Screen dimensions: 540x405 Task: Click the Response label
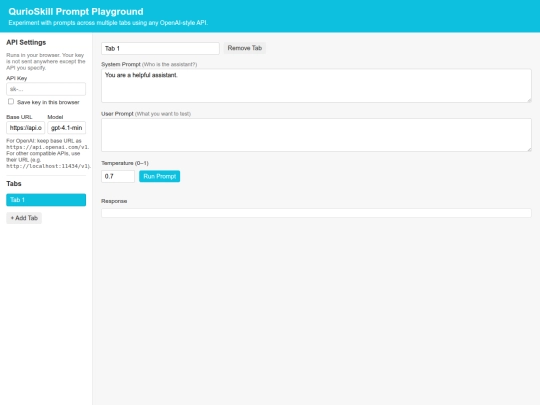[114, 201]
